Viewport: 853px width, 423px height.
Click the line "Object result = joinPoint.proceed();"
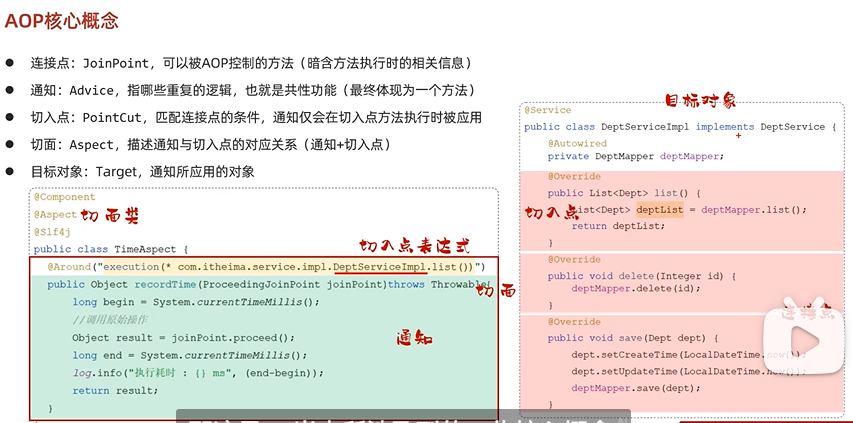pos(183,338)
